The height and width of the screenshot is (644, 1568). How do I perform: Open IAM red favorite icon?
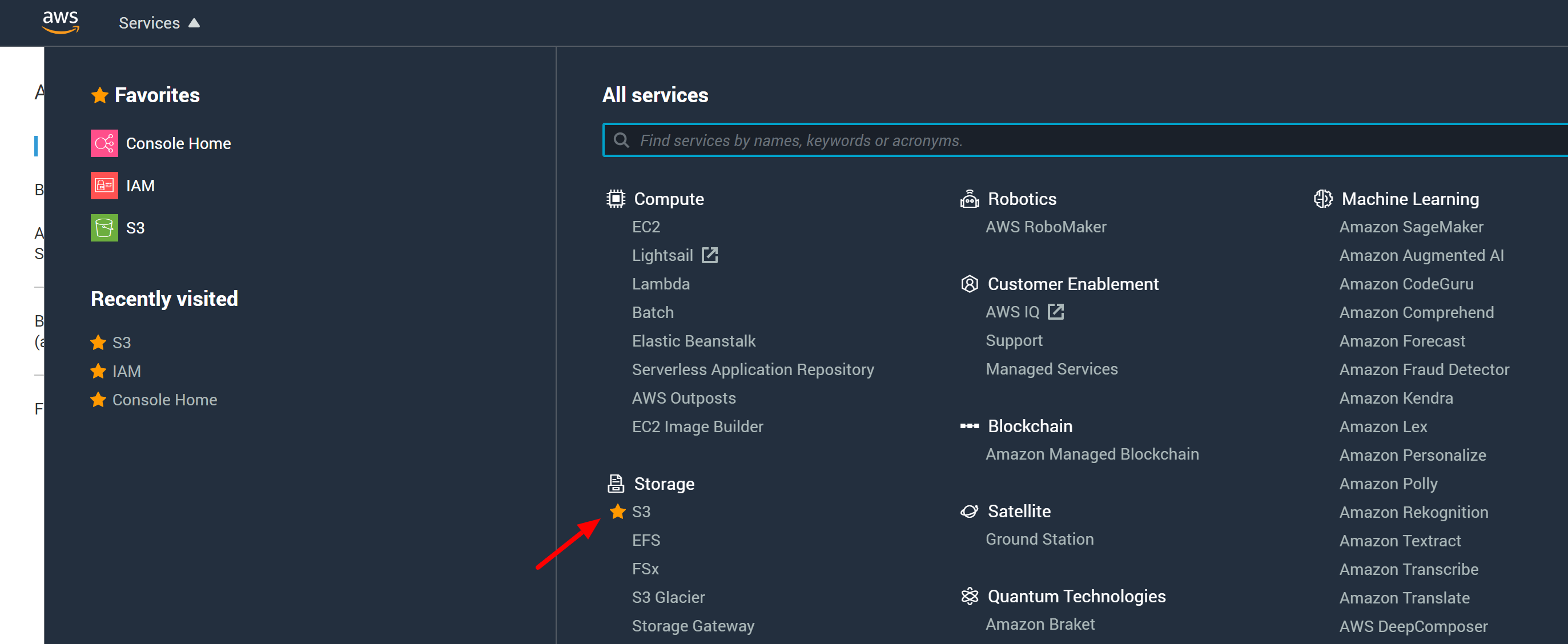(x=104, y=186)
